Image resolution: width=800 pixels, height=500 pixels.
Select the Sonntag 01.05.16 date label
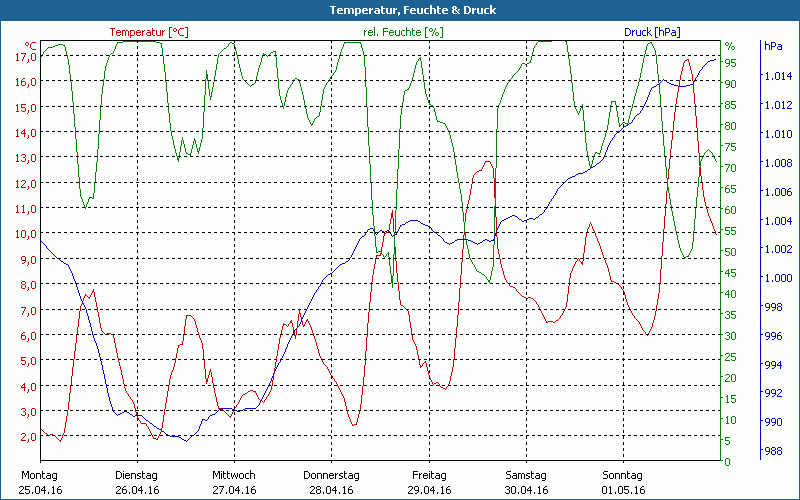click(622, 482)
